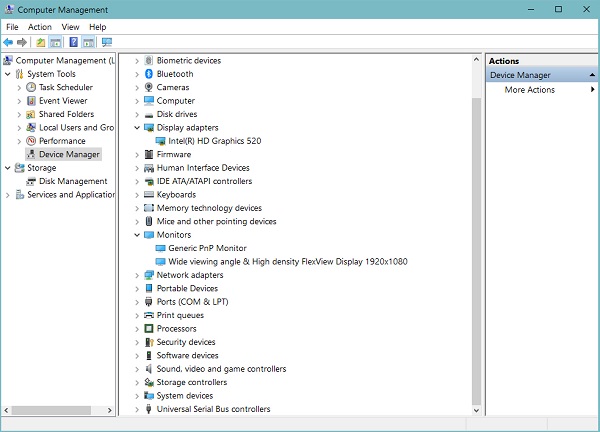Select Disk Management under Storage
The image size is (600, 432).
pos(73,181)
